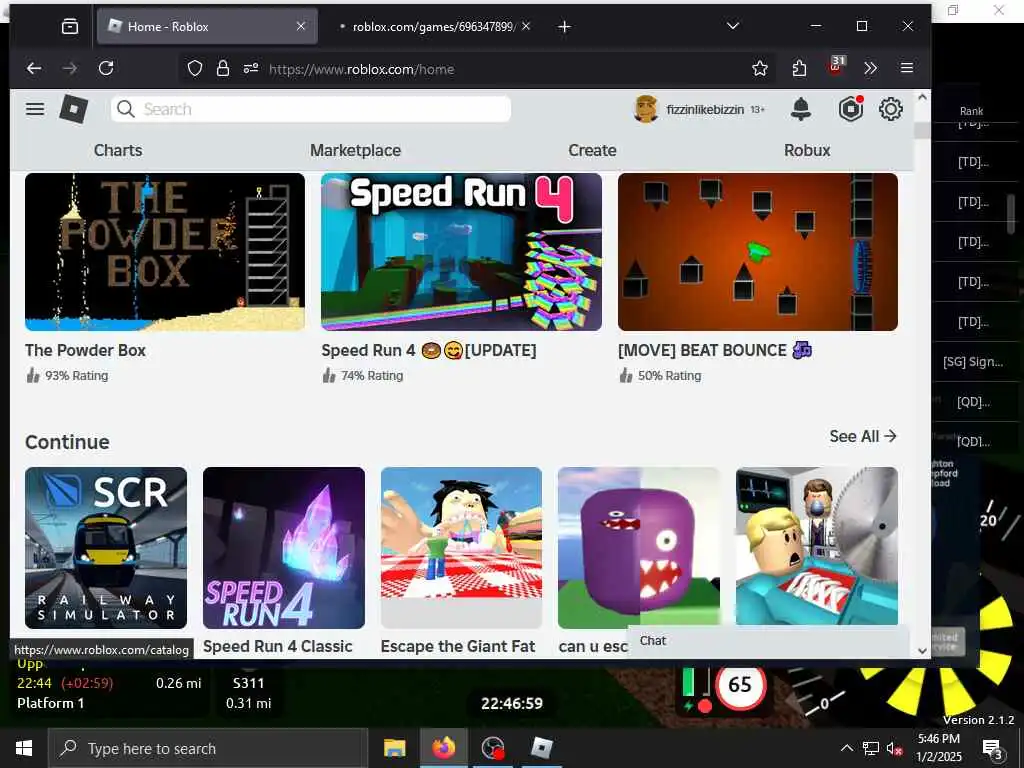Open the Windows notification center icon
The width and height of the screenshot is (1024, 768).
tap(992, 748)
